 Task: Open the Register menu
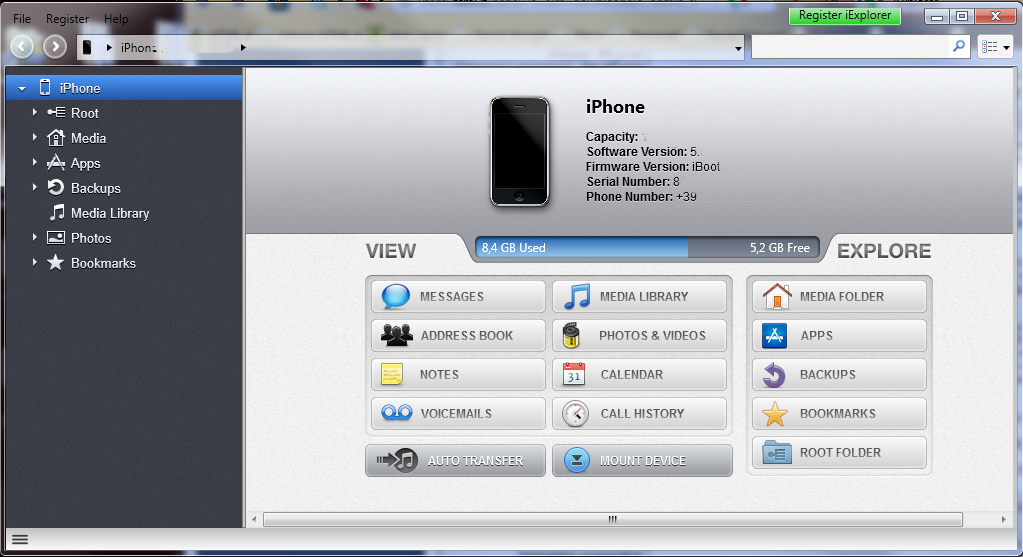tap(67, 19)
